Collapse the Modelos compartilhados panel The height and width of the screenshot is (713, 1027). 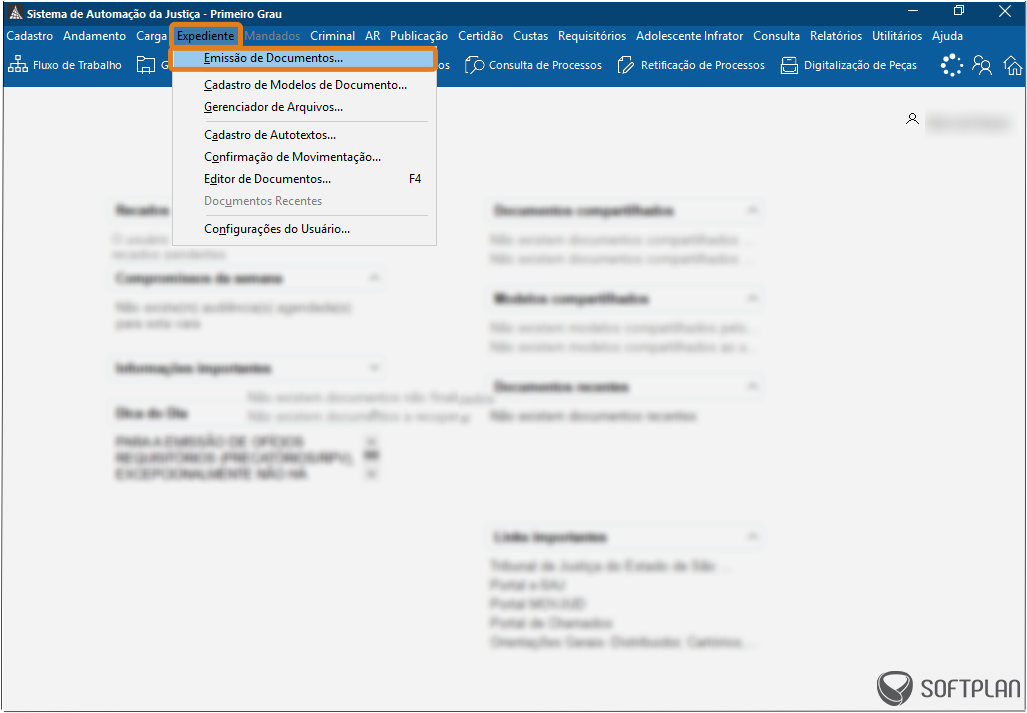(753, 299)
